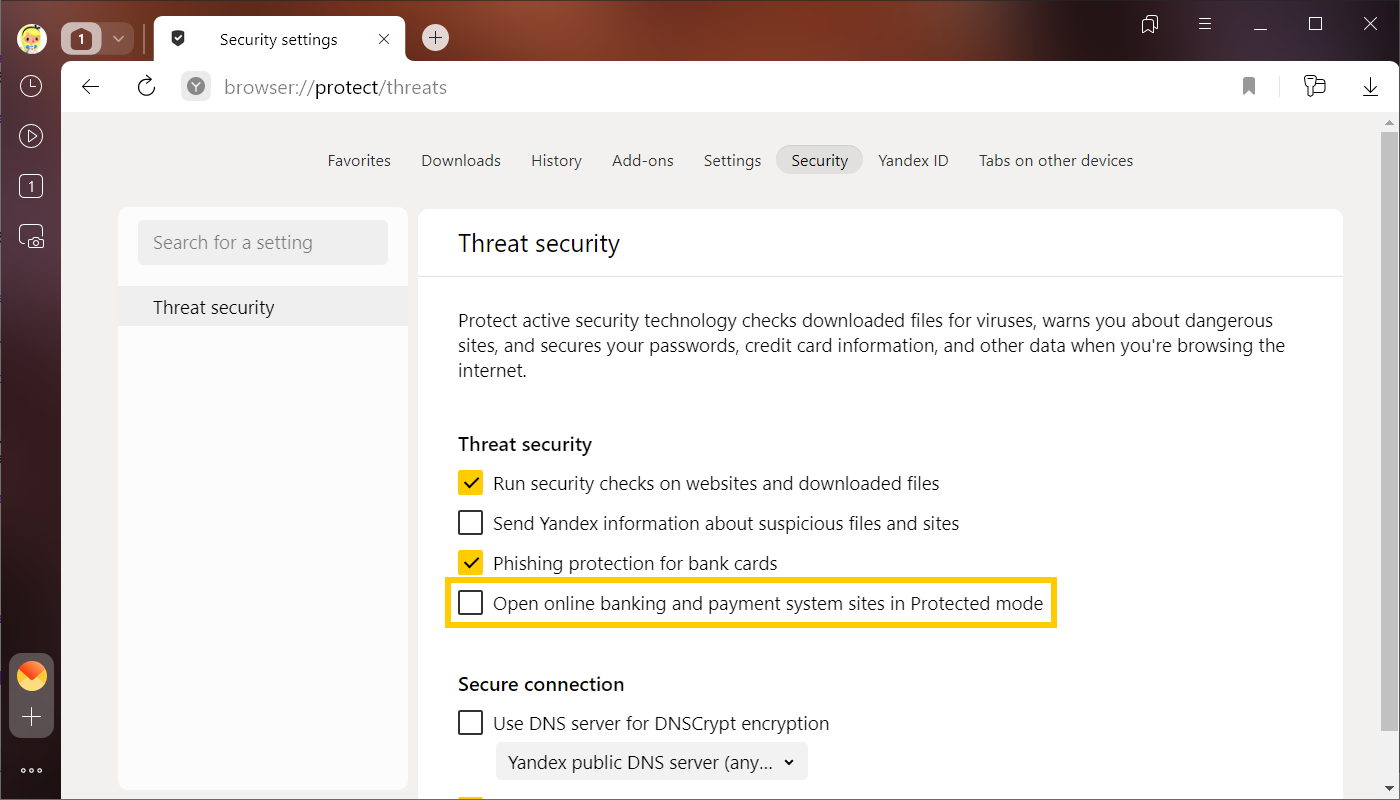Open the browser hamburger menu
This screenshot has height=800, width=1400.
click(1205, 24)
